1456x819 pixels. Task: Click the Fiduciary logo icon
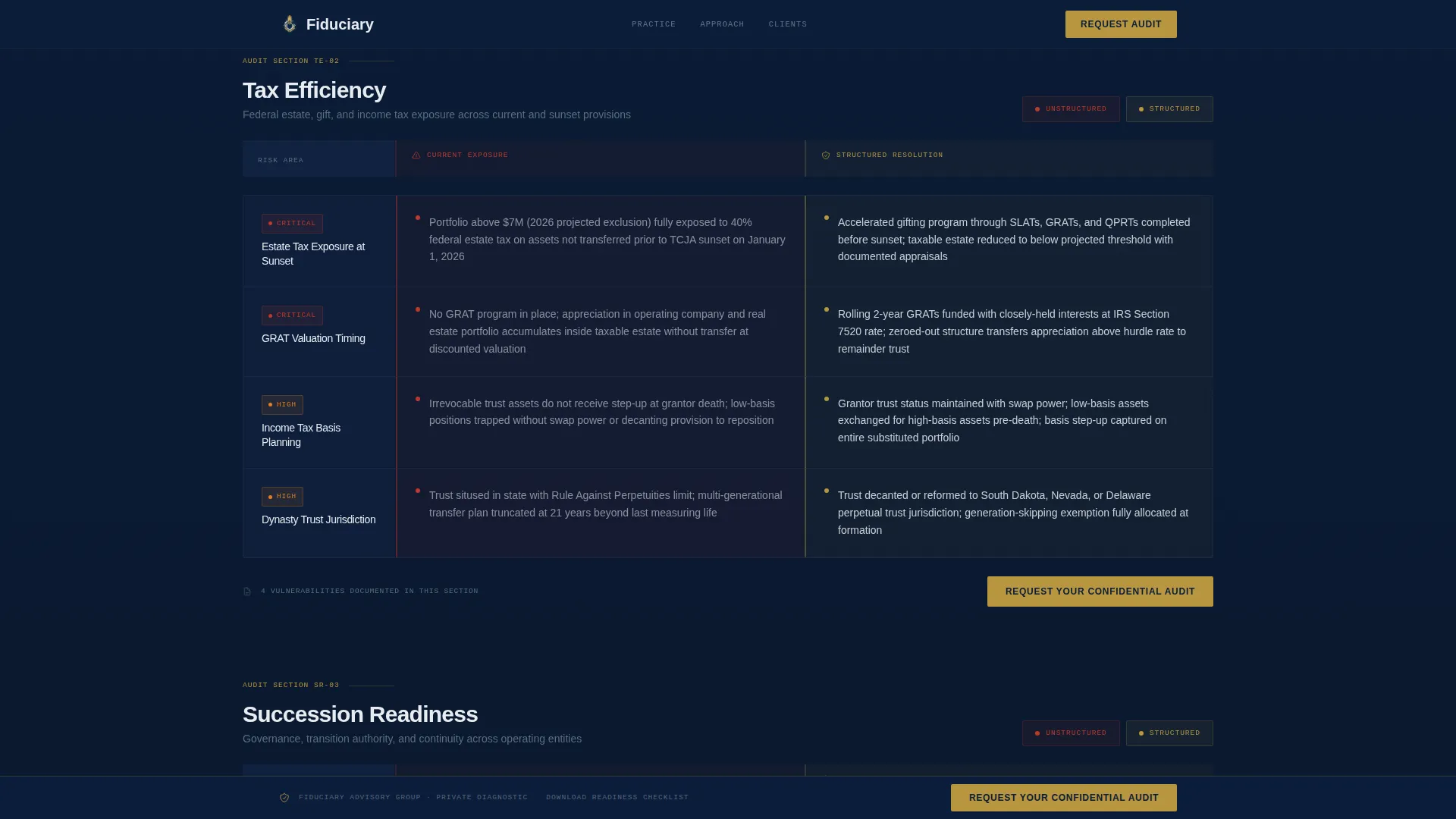pyautogui.click(x=289, y=24)
